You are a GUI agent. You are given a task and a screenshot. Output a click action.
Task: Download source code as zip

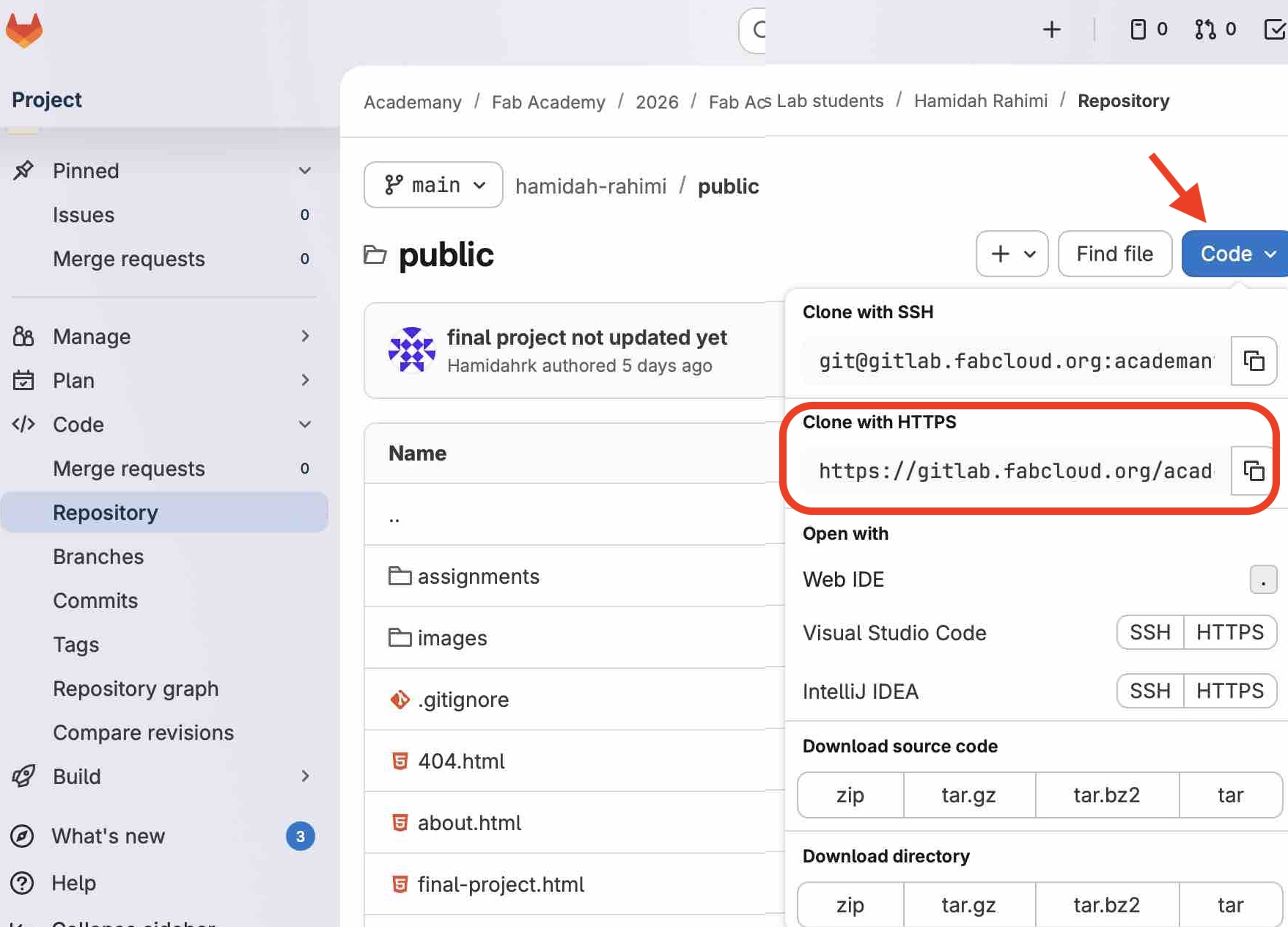(850, 795)
